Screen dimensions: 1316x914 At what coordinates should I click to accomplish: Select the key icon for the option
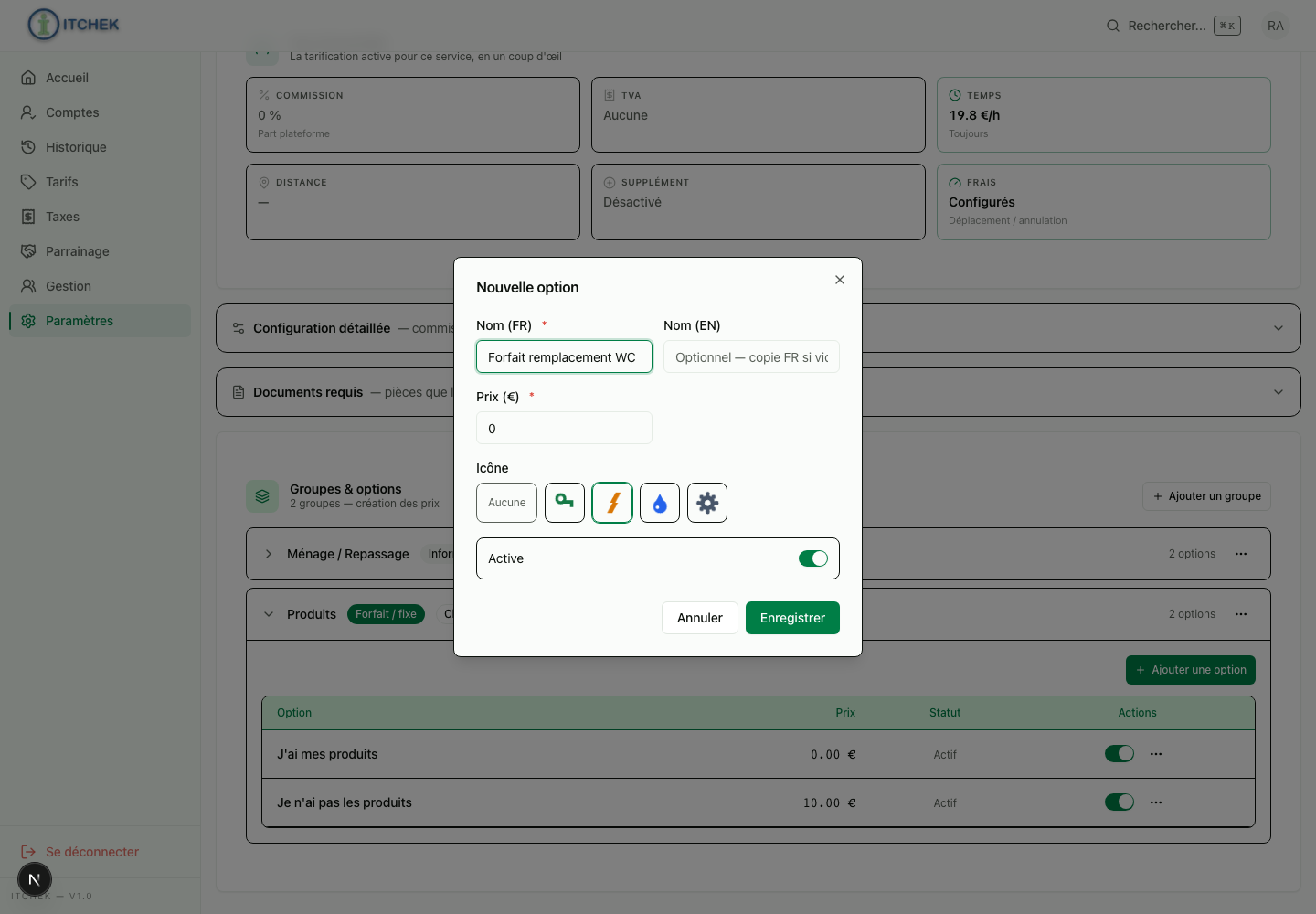(x=565, y=503)
